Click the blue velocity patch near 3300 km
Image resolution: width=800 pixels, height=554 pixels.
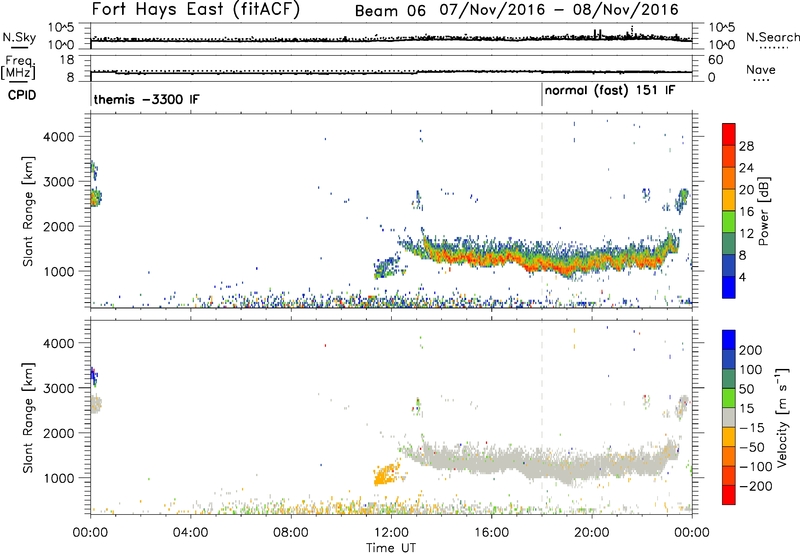tap(94, 376)
